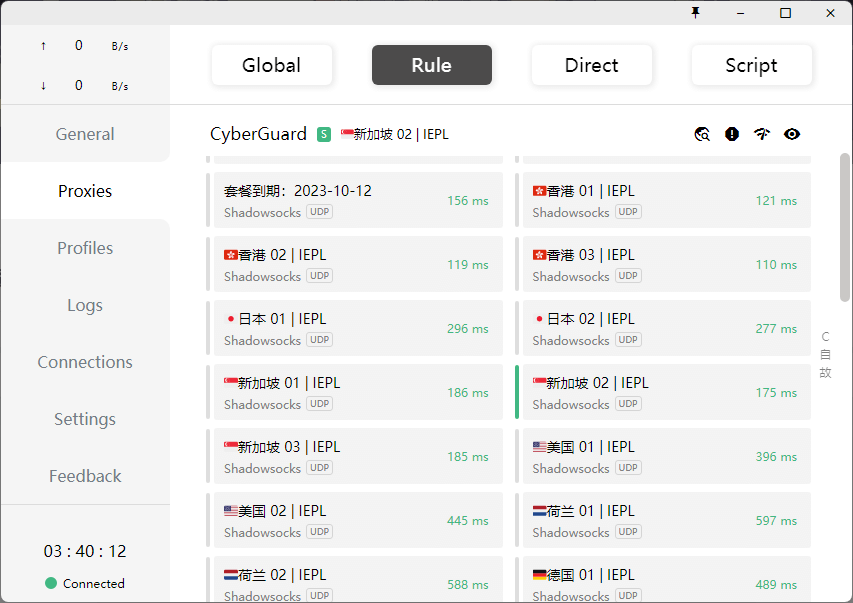
Task: Select the 香港 02 | IEPL proxy node
Action: click(356, 264)
